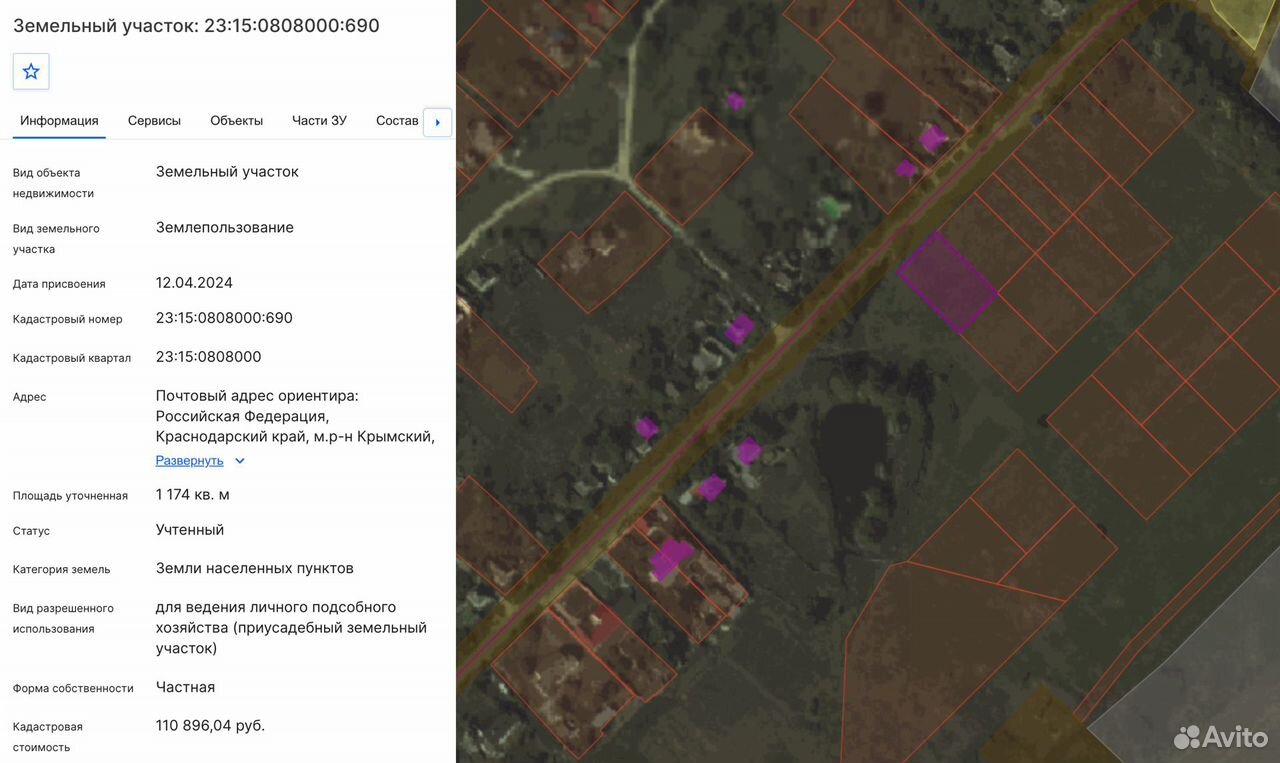Viewport: 1280px width, 763px height.
Task: Select the highlighted purple parcel on the map
Action: [947, 282]
